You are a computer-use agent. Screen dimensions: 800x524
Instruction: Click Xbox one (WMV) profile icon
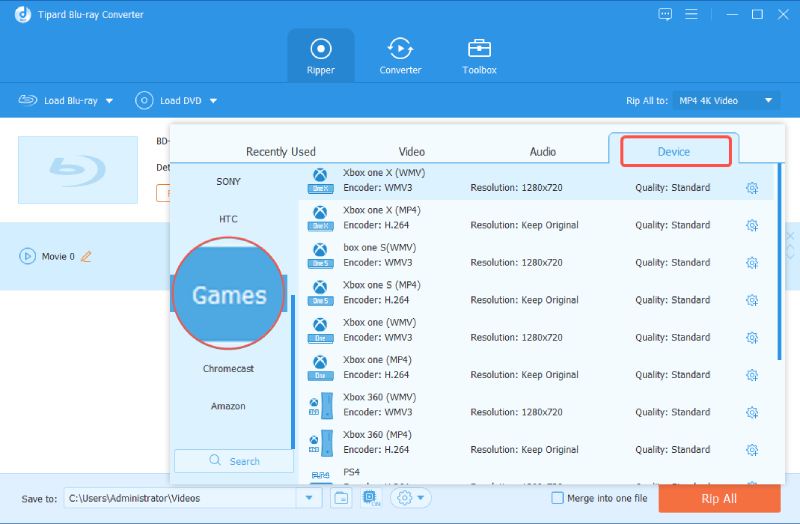coord(320,330)
